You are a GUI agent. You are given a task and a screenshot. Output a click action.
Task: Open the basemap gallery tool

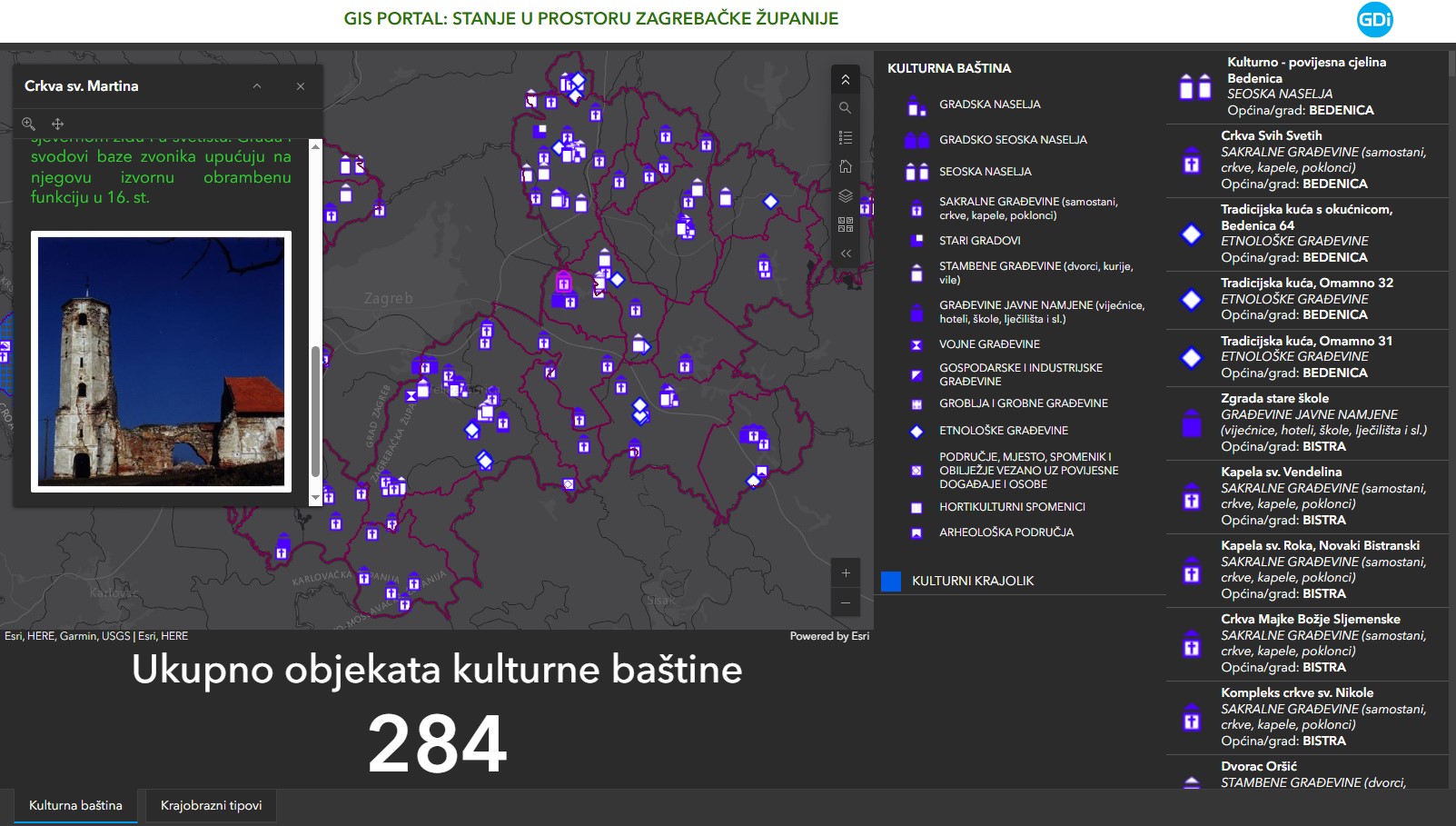pyautogui.click(x=845, y=224)
